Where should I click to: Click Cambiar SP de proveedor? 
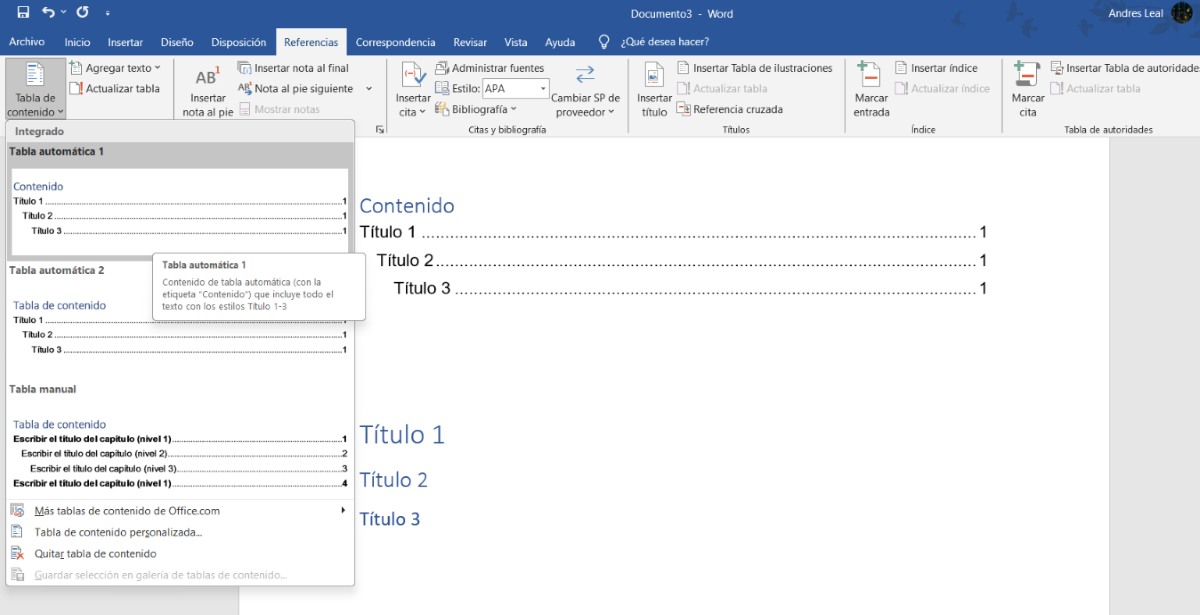586,90
